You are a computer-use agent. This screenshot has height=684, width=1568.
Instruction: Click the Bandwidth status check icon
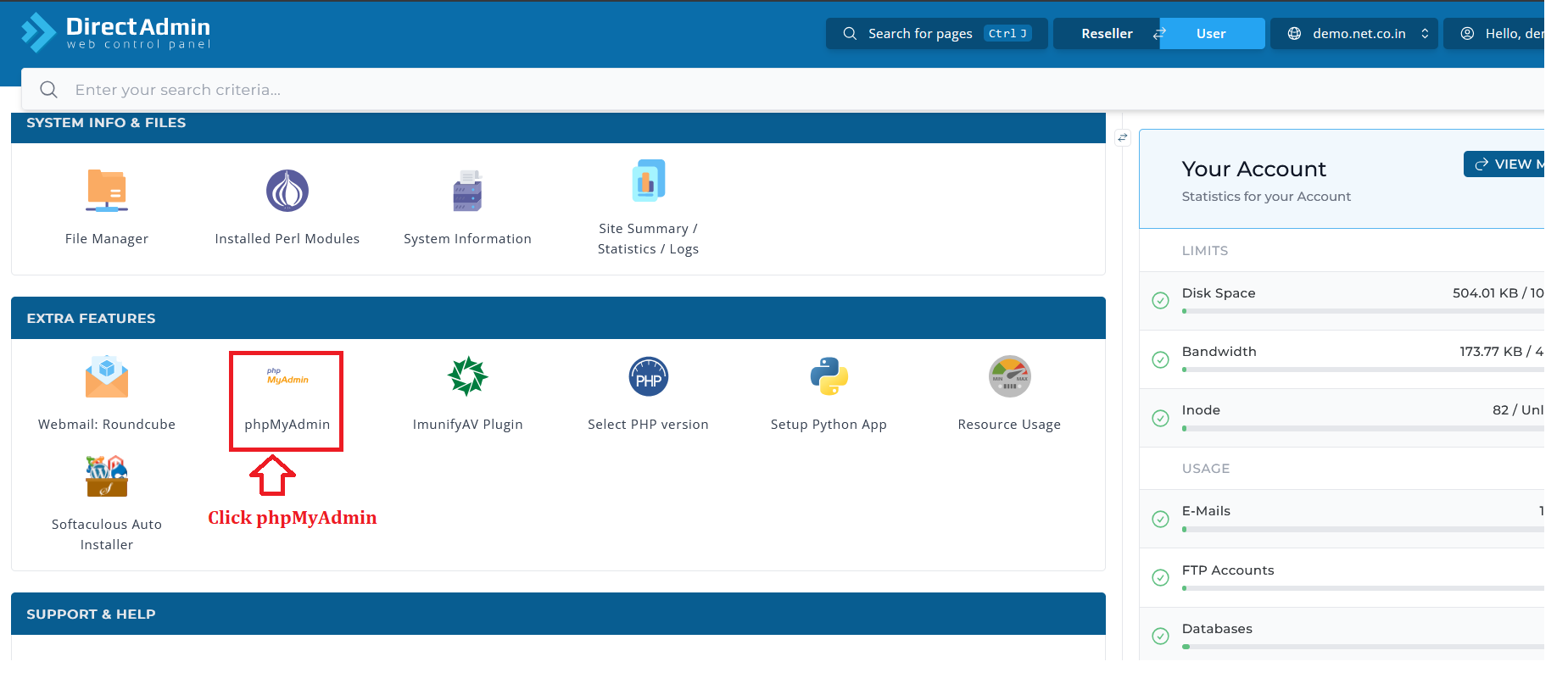(x=1161, y=359)
